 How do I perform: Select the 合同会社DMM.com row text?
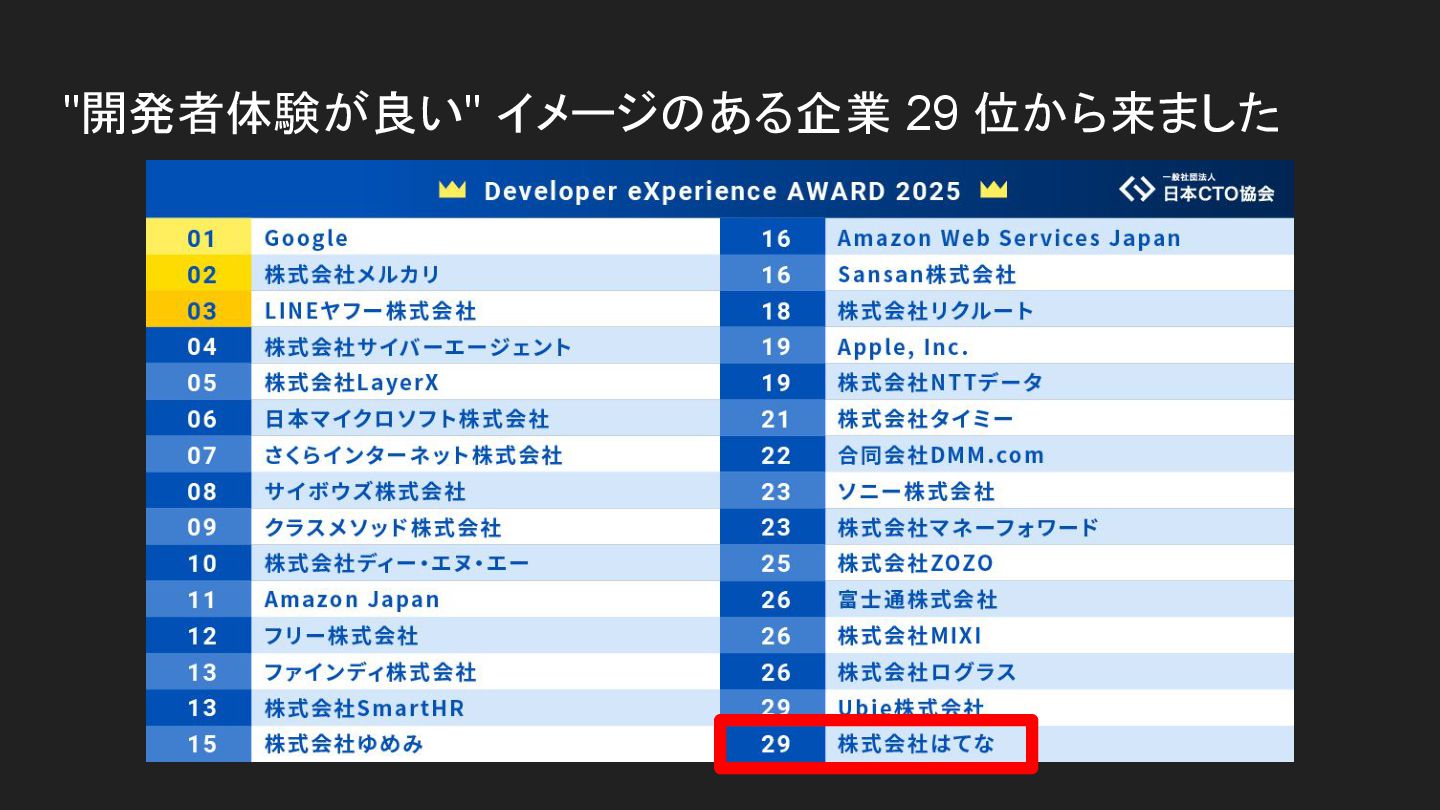click(x=941, y=455)
